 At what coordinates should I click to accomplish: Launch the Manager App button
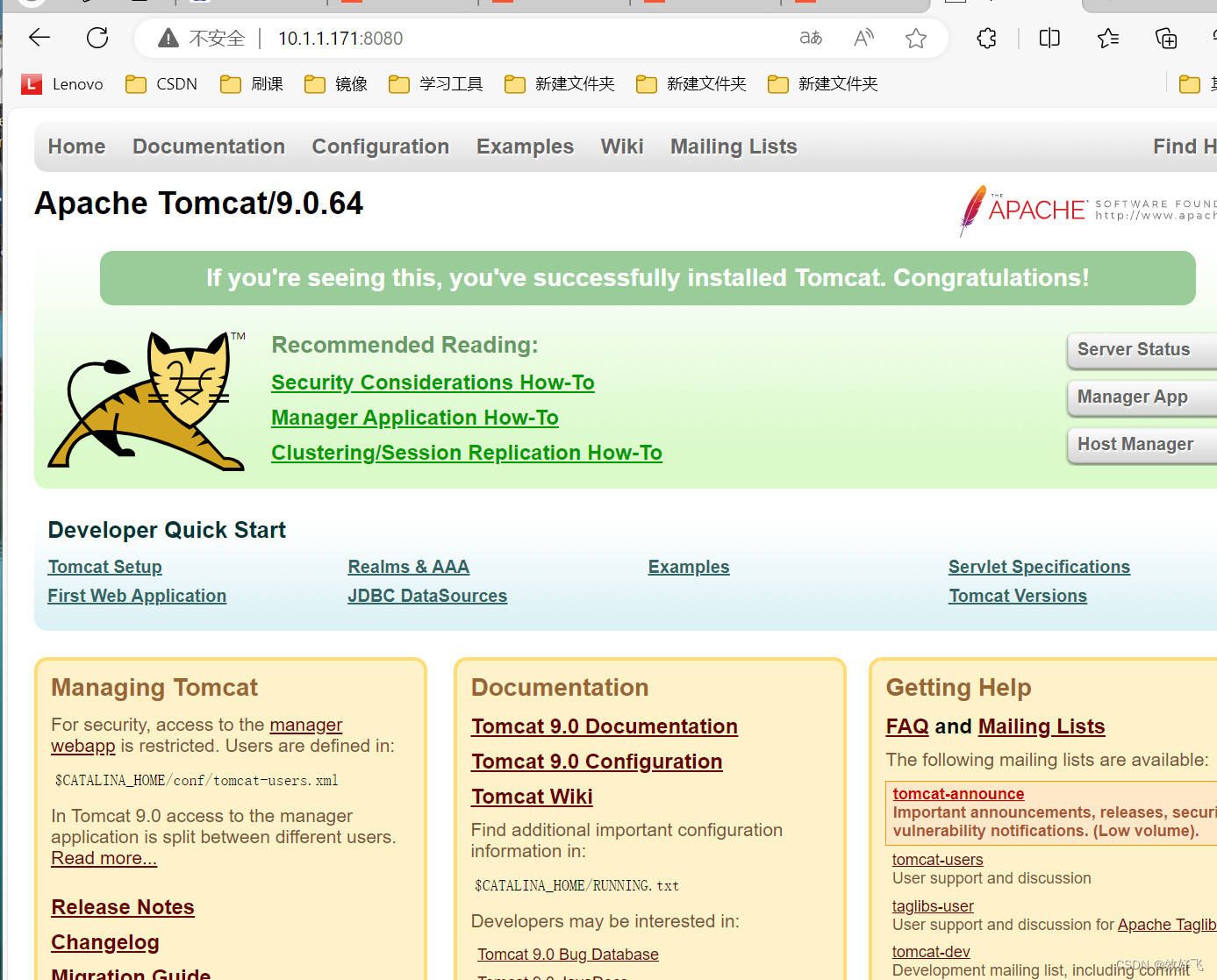pos(1142,397)
